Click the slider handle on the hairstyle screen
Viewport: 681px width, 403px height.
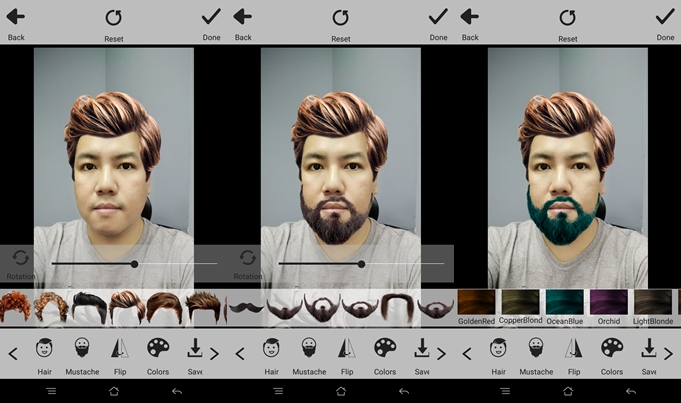coord(134,264)
